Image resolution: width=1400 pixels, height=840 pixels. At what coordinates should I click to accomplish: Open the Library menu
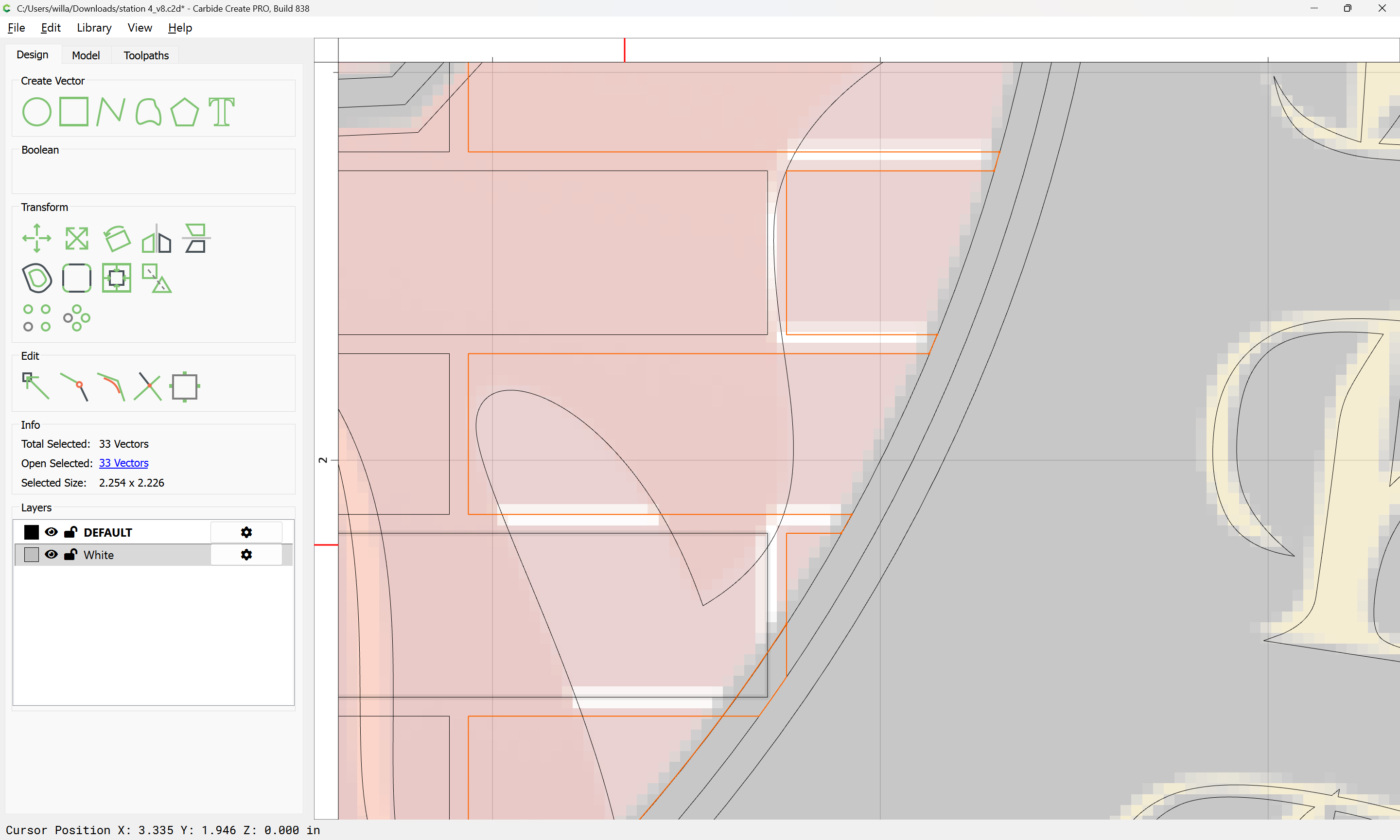(x=94, y=28)
